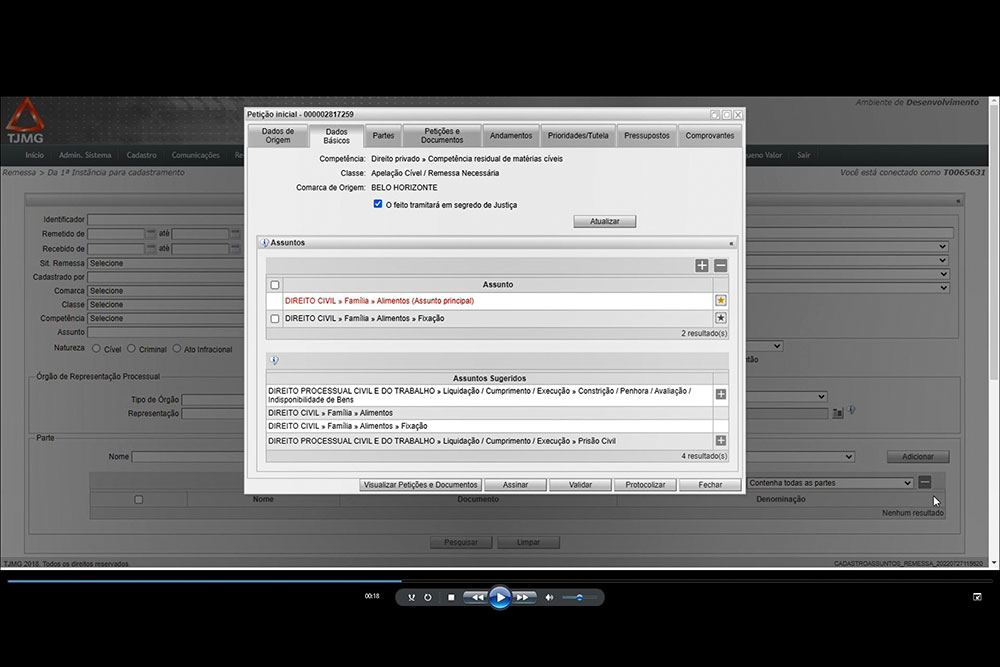Select the Ato Infracional radio button
This screenshot has height=667, width=1000.
[x=177, y=348]
